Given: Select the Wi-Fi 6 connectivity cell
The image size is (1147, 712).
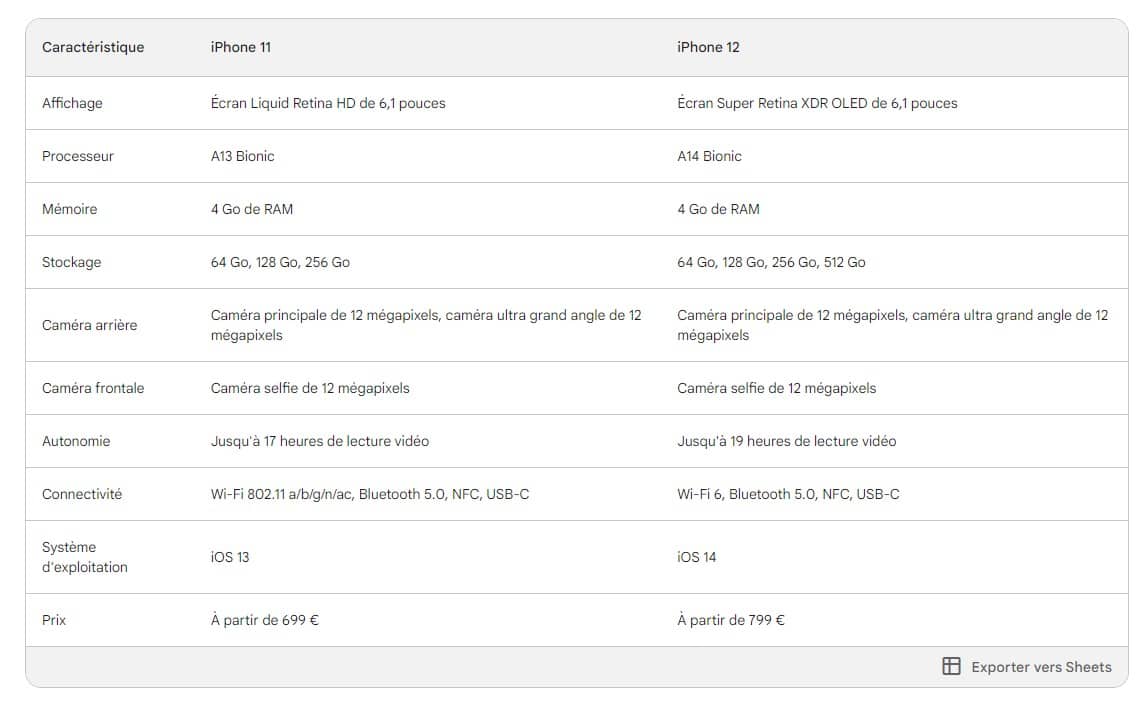Looking at the screenshot, I should coord(788,494).
